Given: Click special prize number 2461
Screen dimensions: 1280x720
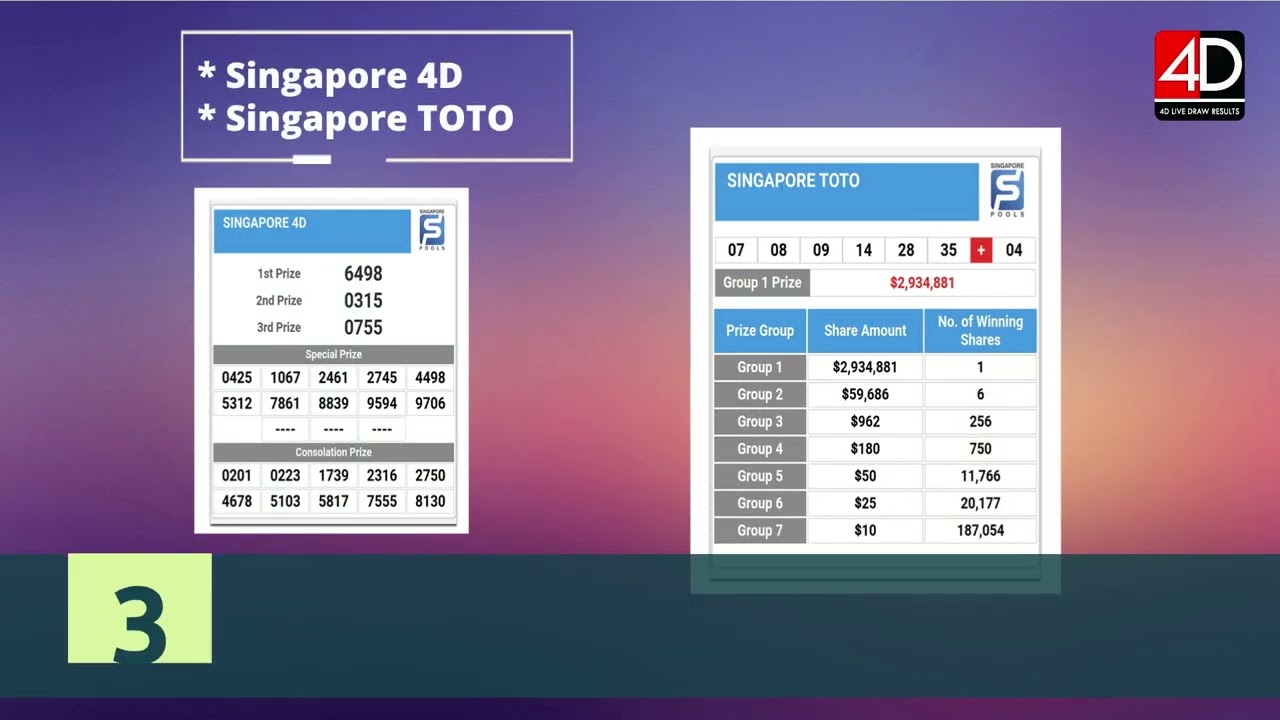Looking at the screenshot, I should (334, 378).
